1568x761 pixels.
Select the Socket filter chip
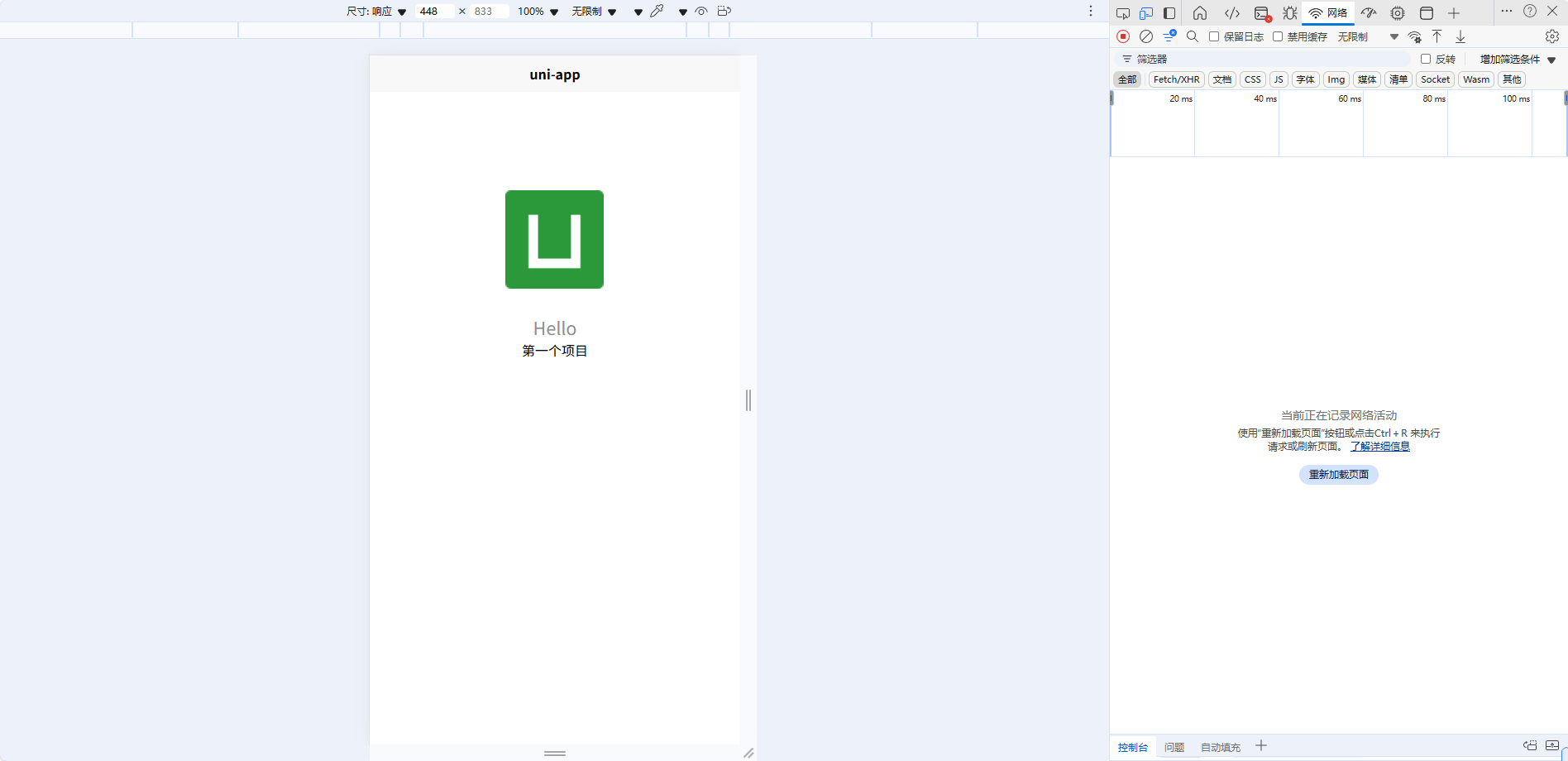[1435, 79]
